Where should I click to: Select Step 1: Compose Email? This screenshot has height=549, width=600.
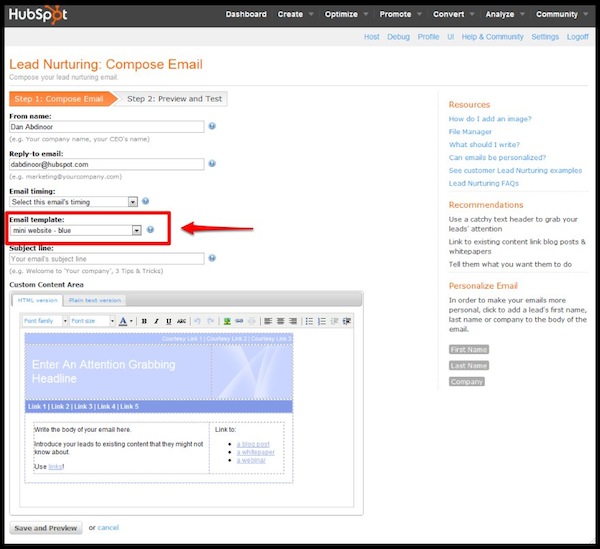[59, 99]
